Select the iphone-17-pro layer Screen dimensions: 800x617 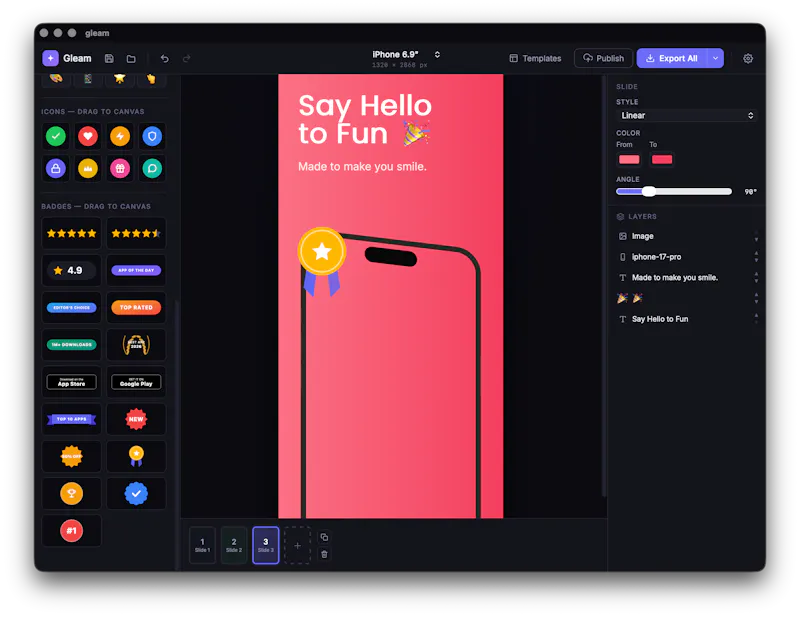pyautogui.click(x=683, y=257)
